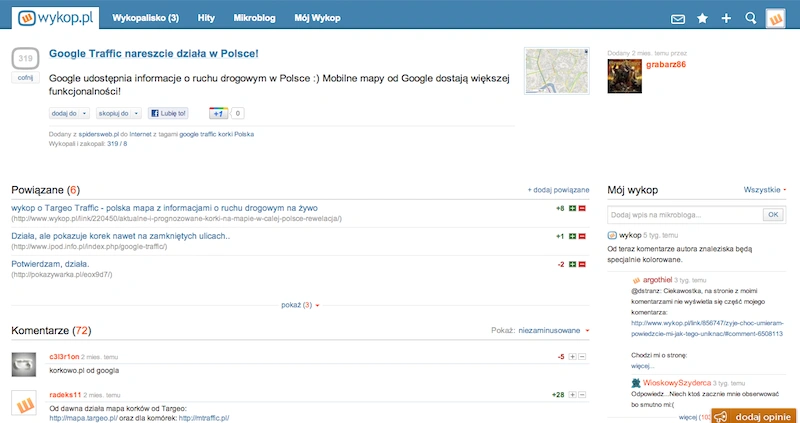Expand the 'dodaj do' dropdown
The width and height of the screenshot is (800, 423).
(x=69, y=113)
